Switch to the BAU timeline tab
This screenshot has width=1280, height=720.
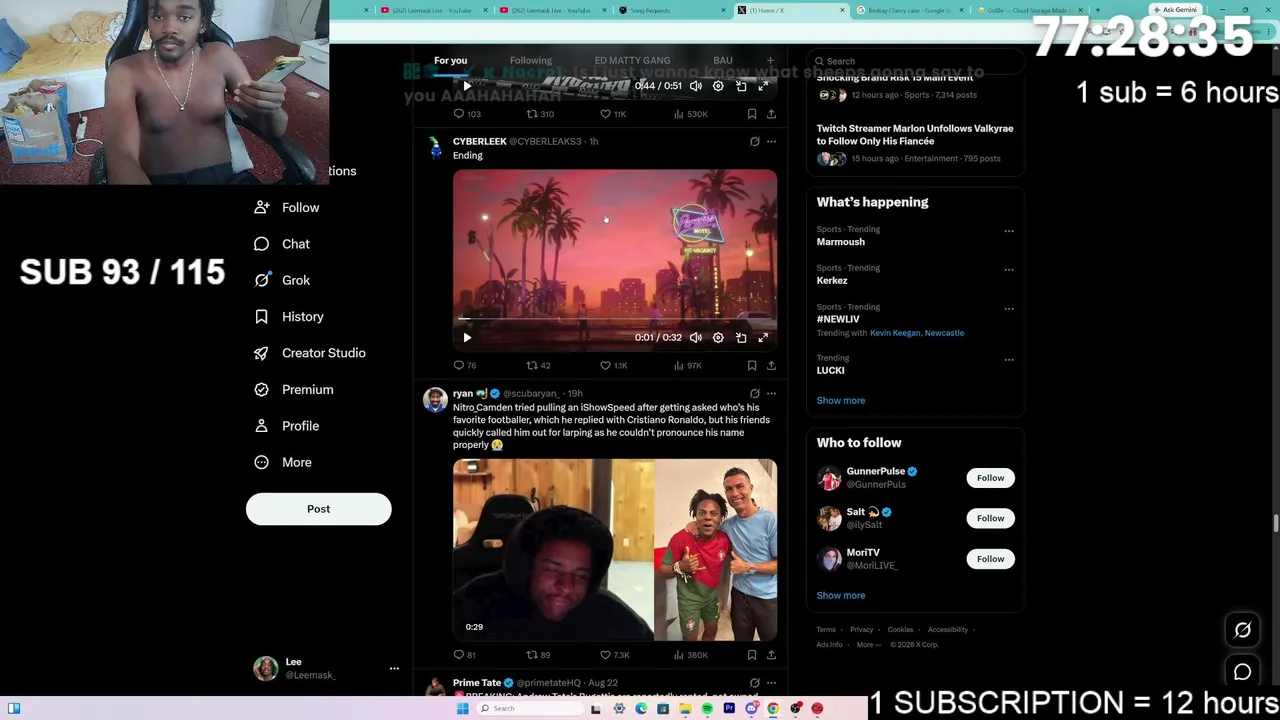723,61
